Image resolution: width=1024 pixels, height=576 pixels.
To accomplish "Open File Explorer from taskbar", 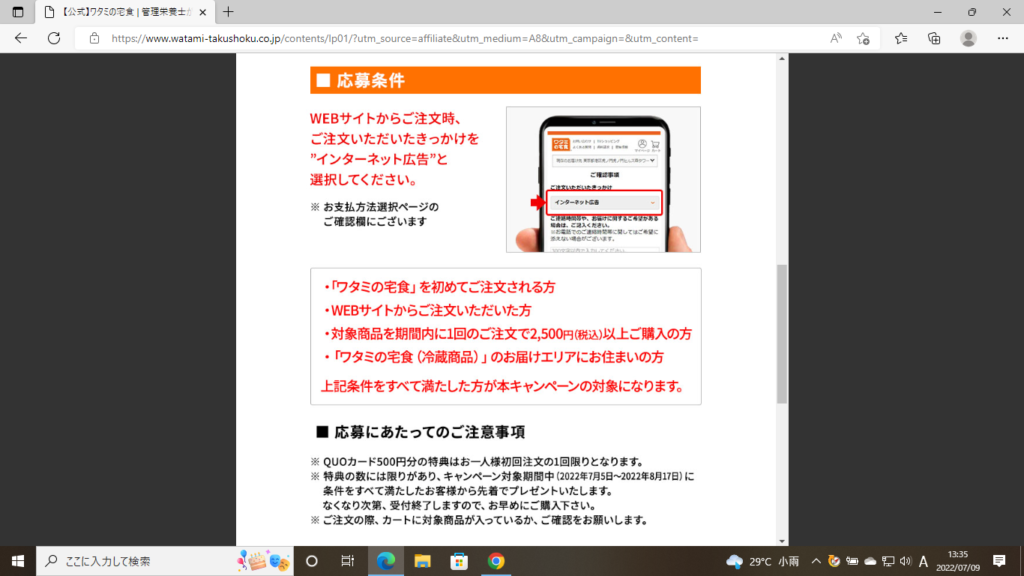I will (423, 561).
